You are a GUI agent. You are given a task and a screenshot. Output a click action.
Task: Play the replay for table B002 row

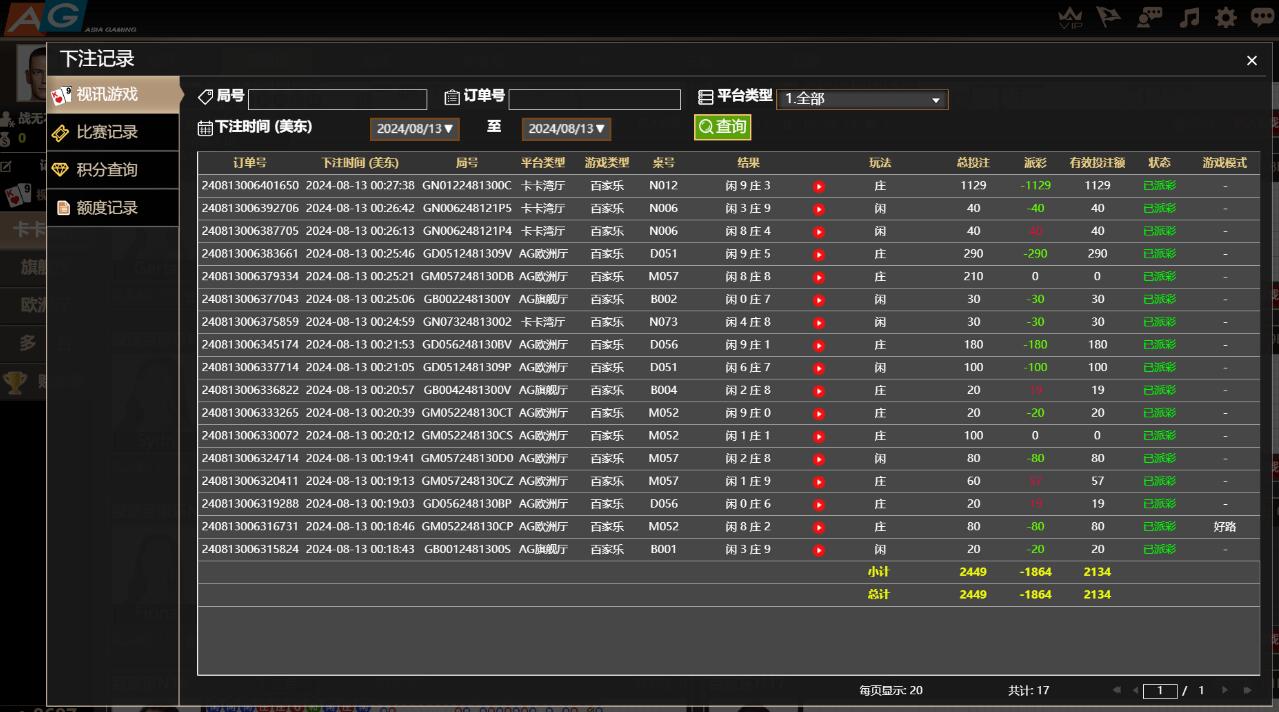819,300
